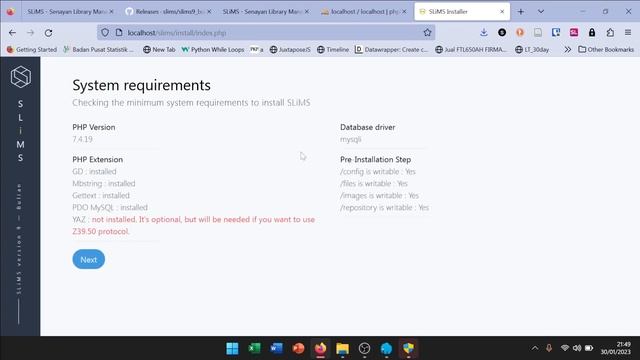Click the padlock extension icon
The width and height of the screenshot is (640, 360).
[592, 33]
